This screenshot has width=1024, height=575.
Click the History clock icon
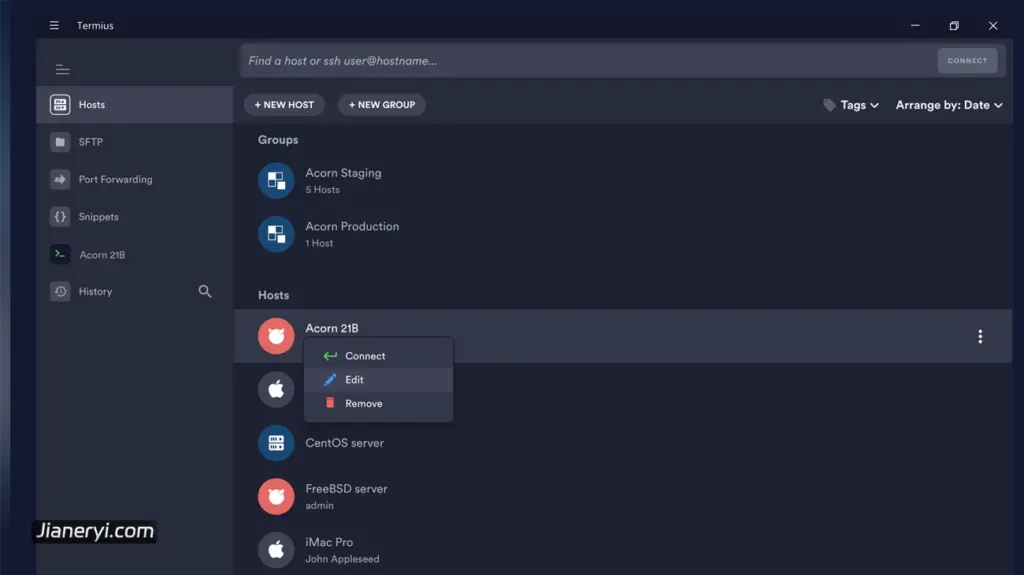tap(60, 291)
